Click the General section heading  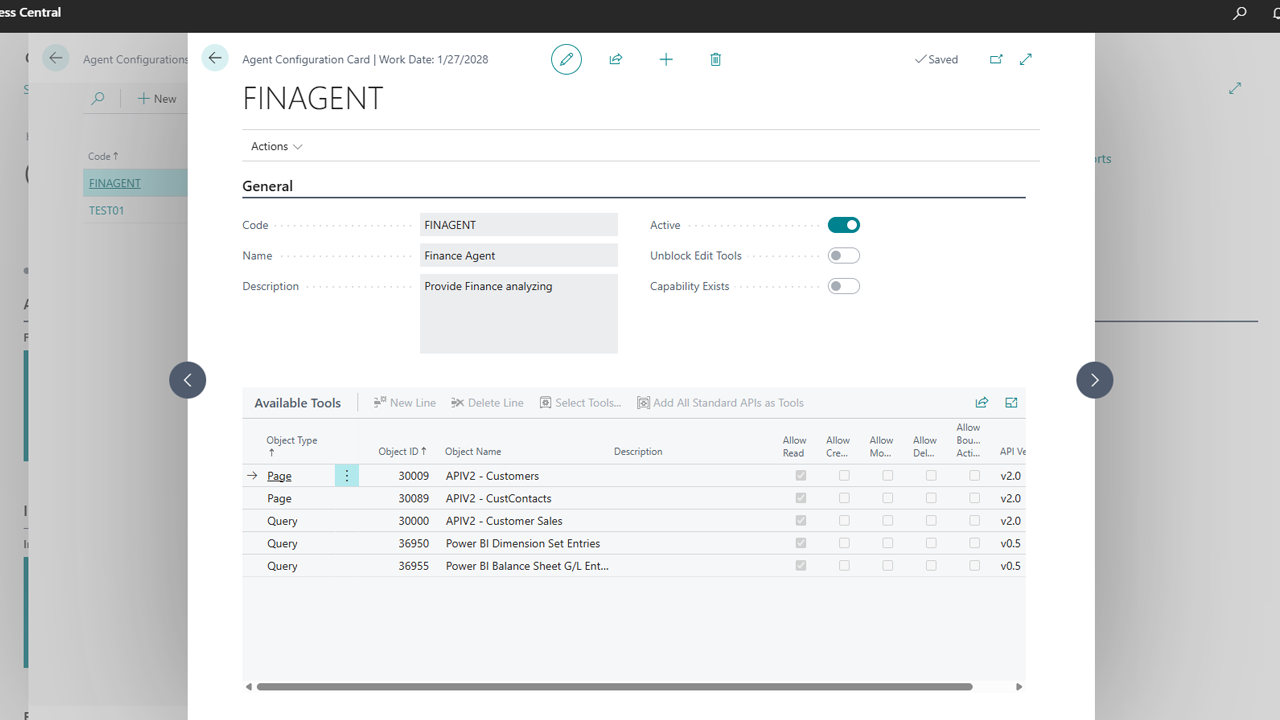[268, 186]
